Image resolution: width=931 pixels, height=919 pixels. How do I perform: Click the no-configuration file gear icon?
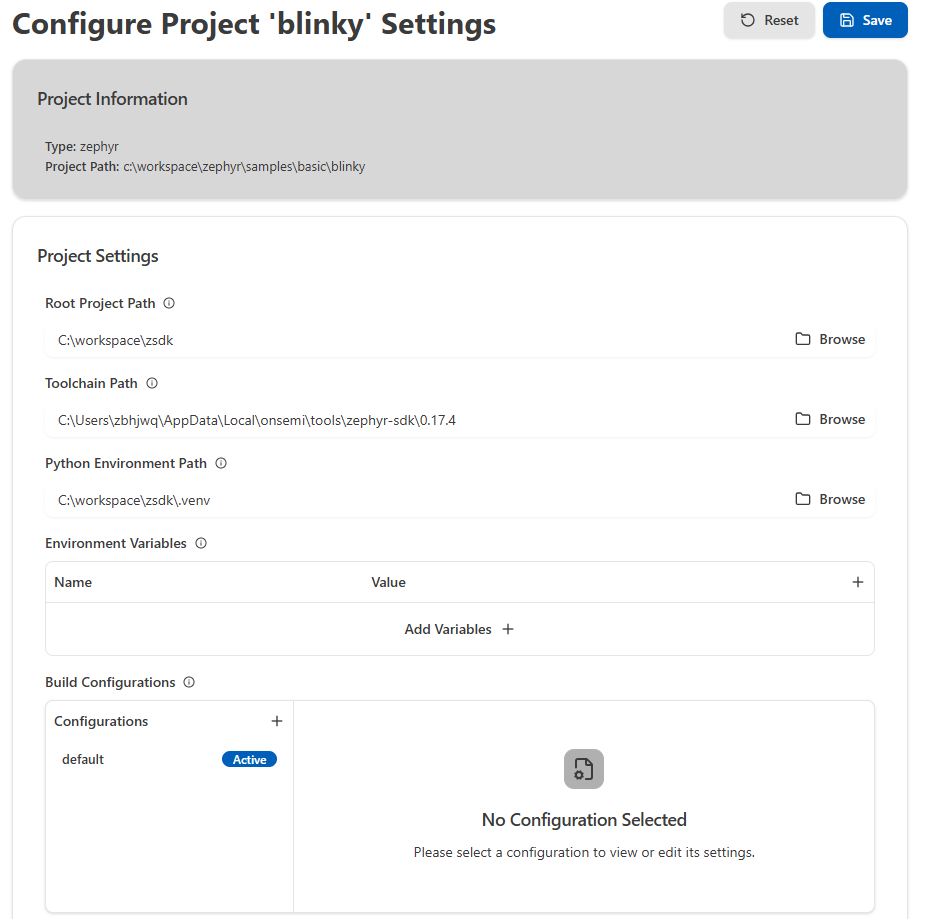[x=584, y=769]
